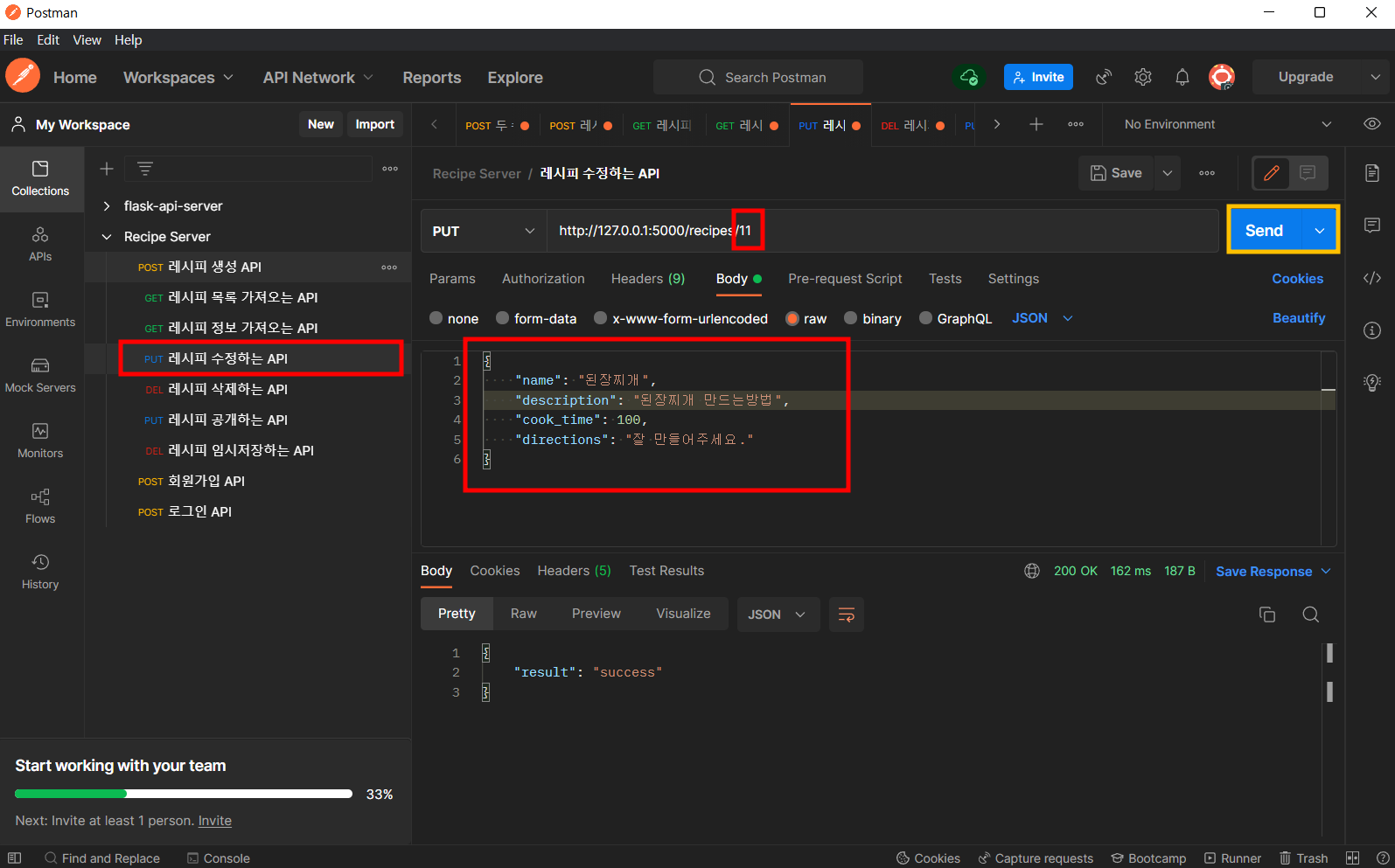Screen dimensions: 1395x868
Task: Open Flows in the sidebar
Action: point(40,506)
